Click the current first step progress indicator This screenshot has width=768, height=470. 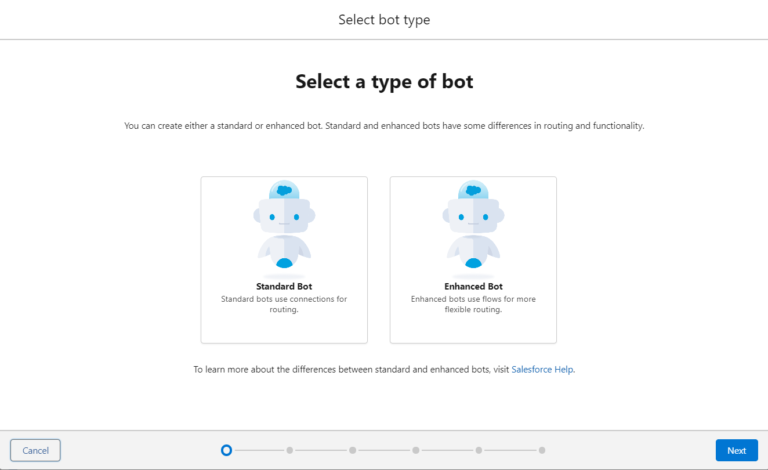point(227,450)
